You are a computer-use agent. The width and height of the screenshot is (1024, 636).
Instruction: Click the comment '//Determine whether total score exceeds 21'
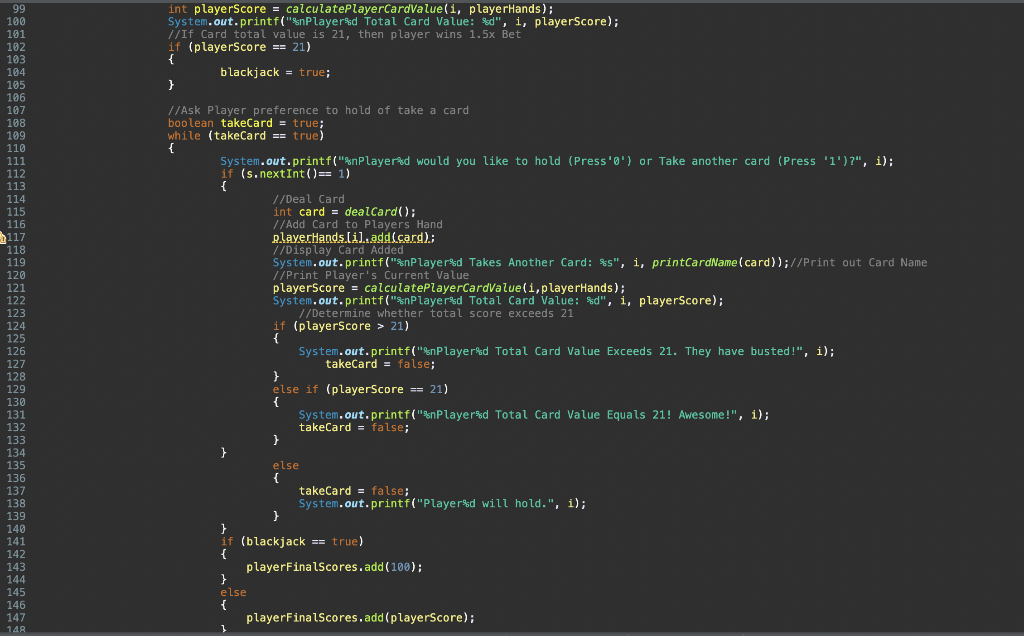pos(436,313)
